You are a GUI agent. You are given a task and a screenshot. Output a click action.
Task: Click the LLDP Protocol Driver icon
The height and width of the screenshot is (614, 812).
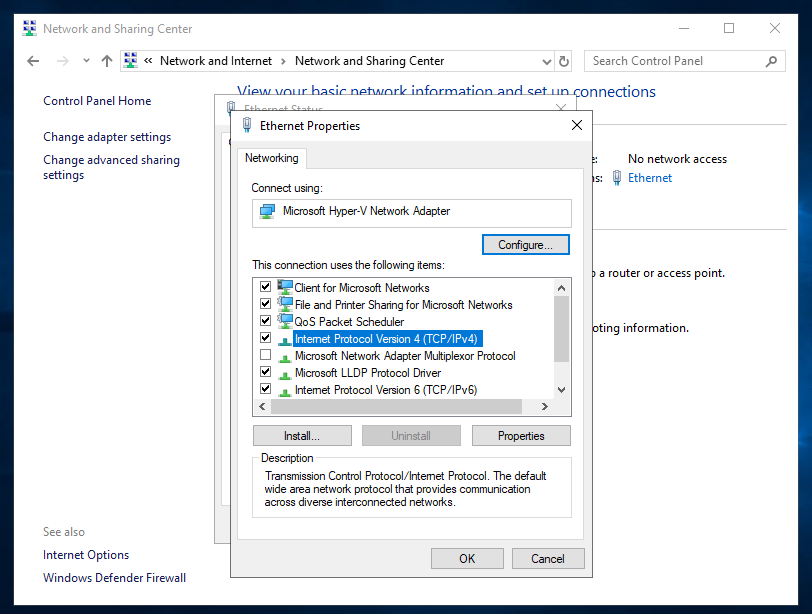click(284, 374)
